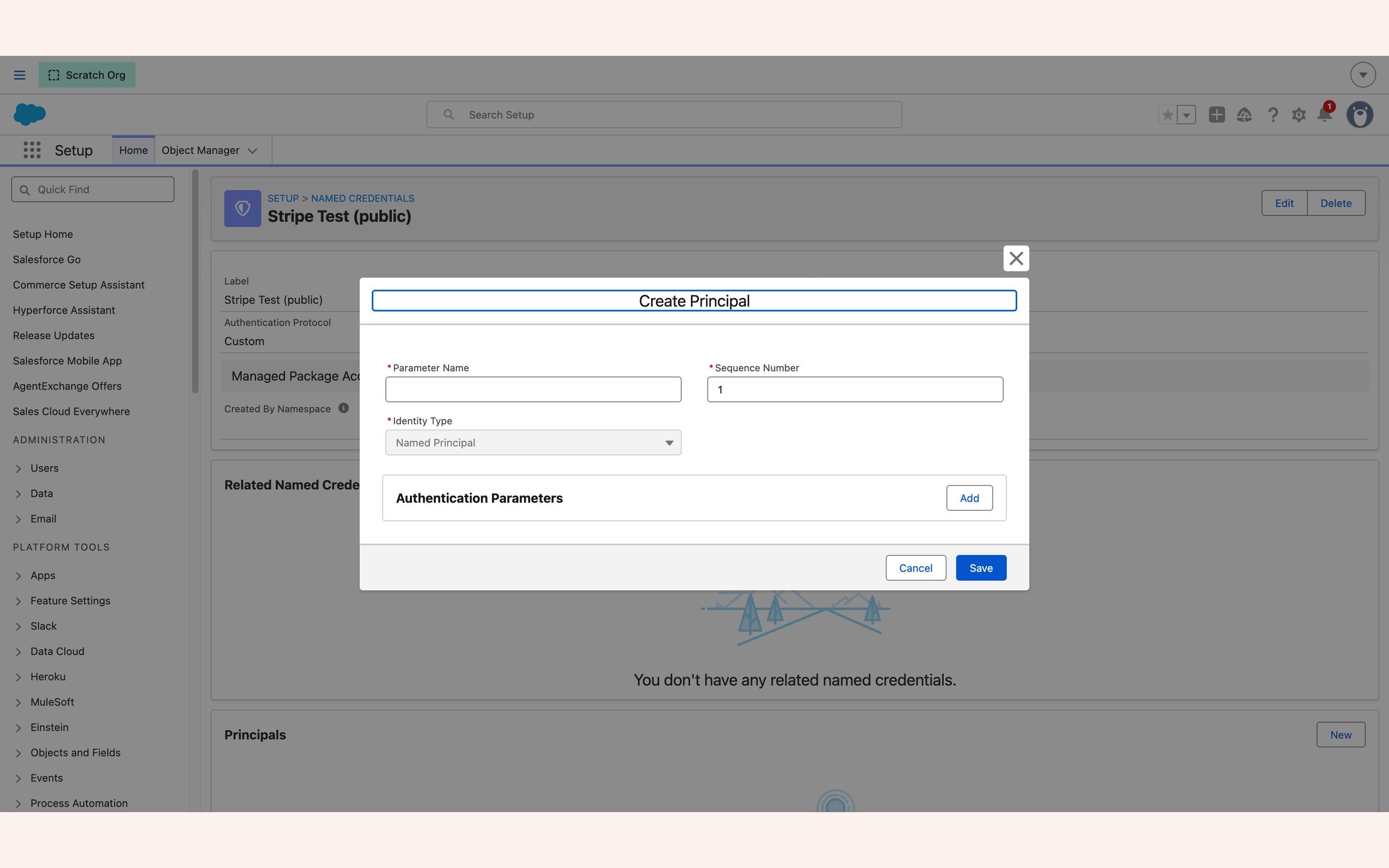Viewport: 1389px width, 868px height.
Task: Expand the Events tree node
Action: tap(18, 778)
